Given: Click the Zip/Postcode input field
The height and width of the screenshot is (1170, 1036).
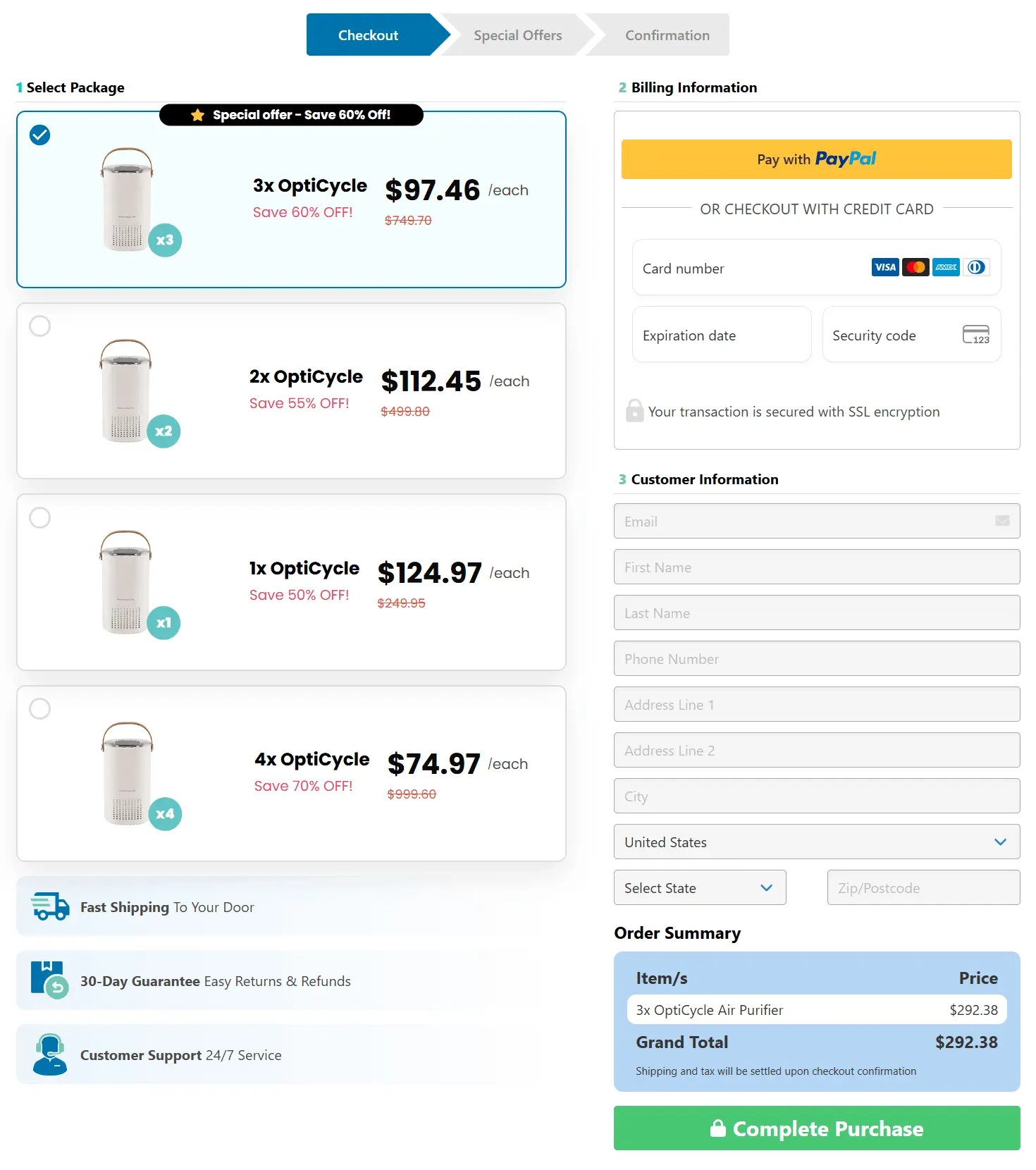Looking at the screenshot, I should pyautogui.click(x=923, y=887).
